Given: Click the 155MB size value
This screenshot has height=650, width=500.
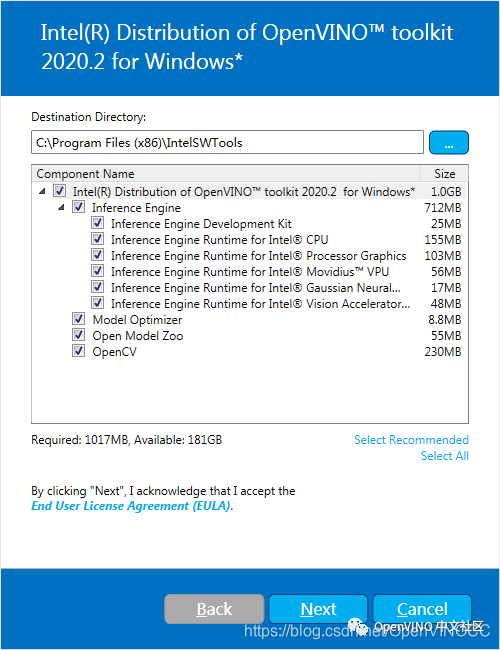Looking at the screenshot, I should click(x=443, y=240).
